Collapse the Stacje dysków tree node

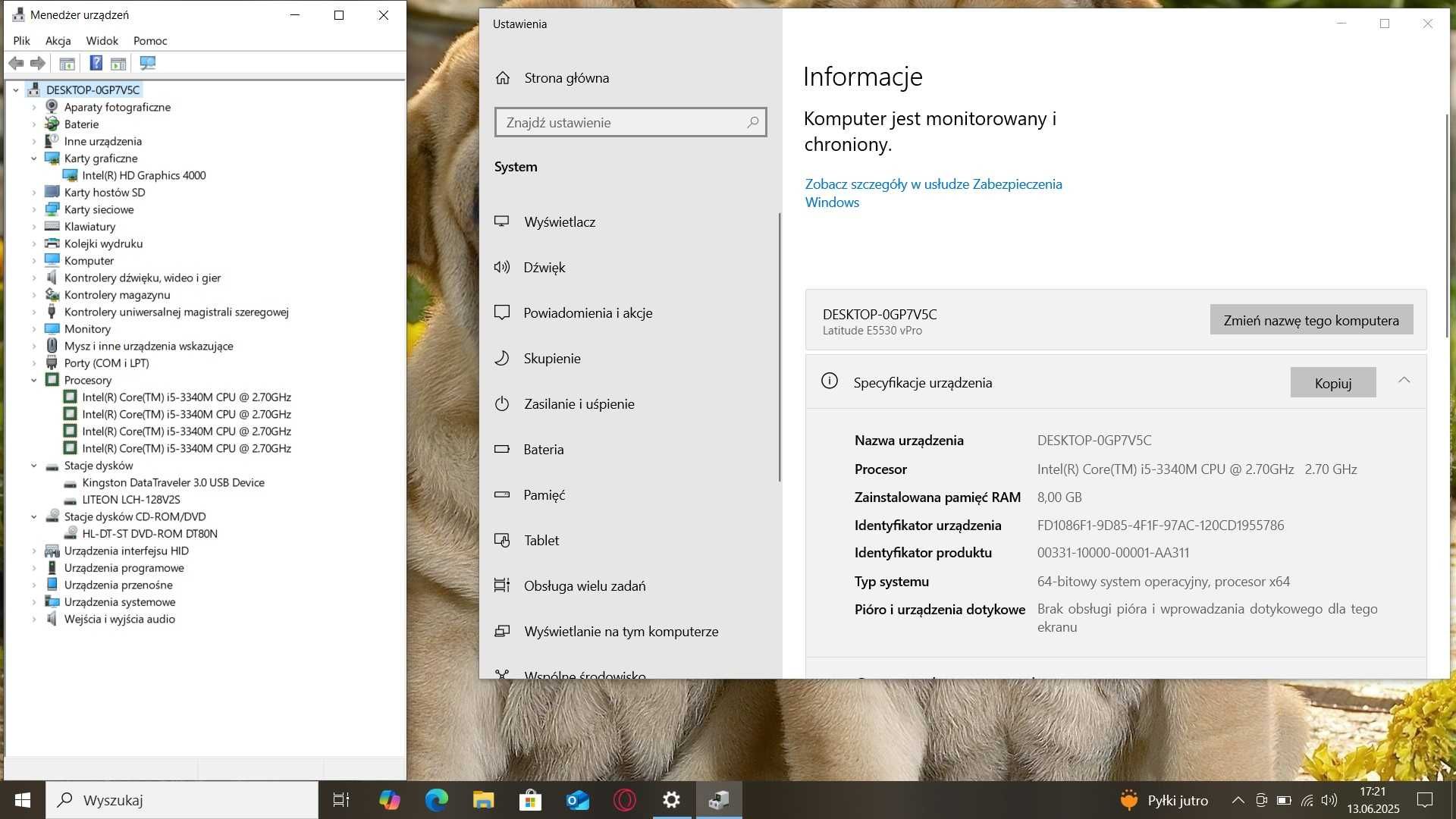tap(33, 466)
